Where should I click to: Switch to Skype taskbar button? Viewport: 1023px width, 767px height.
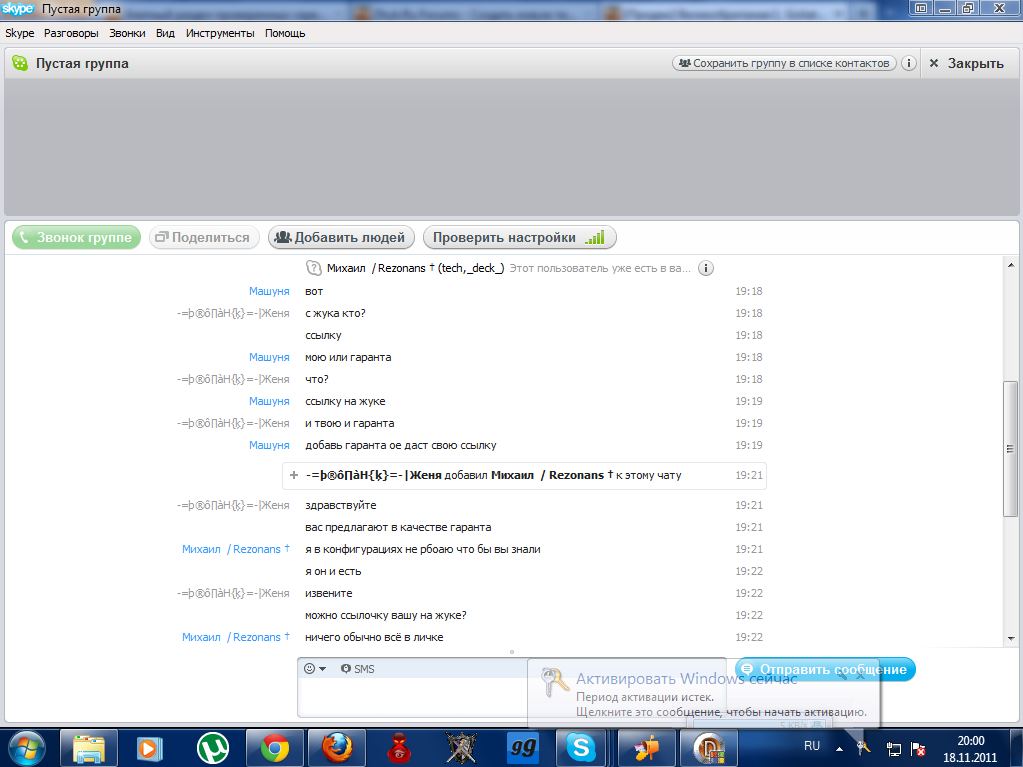pos(581,748)
